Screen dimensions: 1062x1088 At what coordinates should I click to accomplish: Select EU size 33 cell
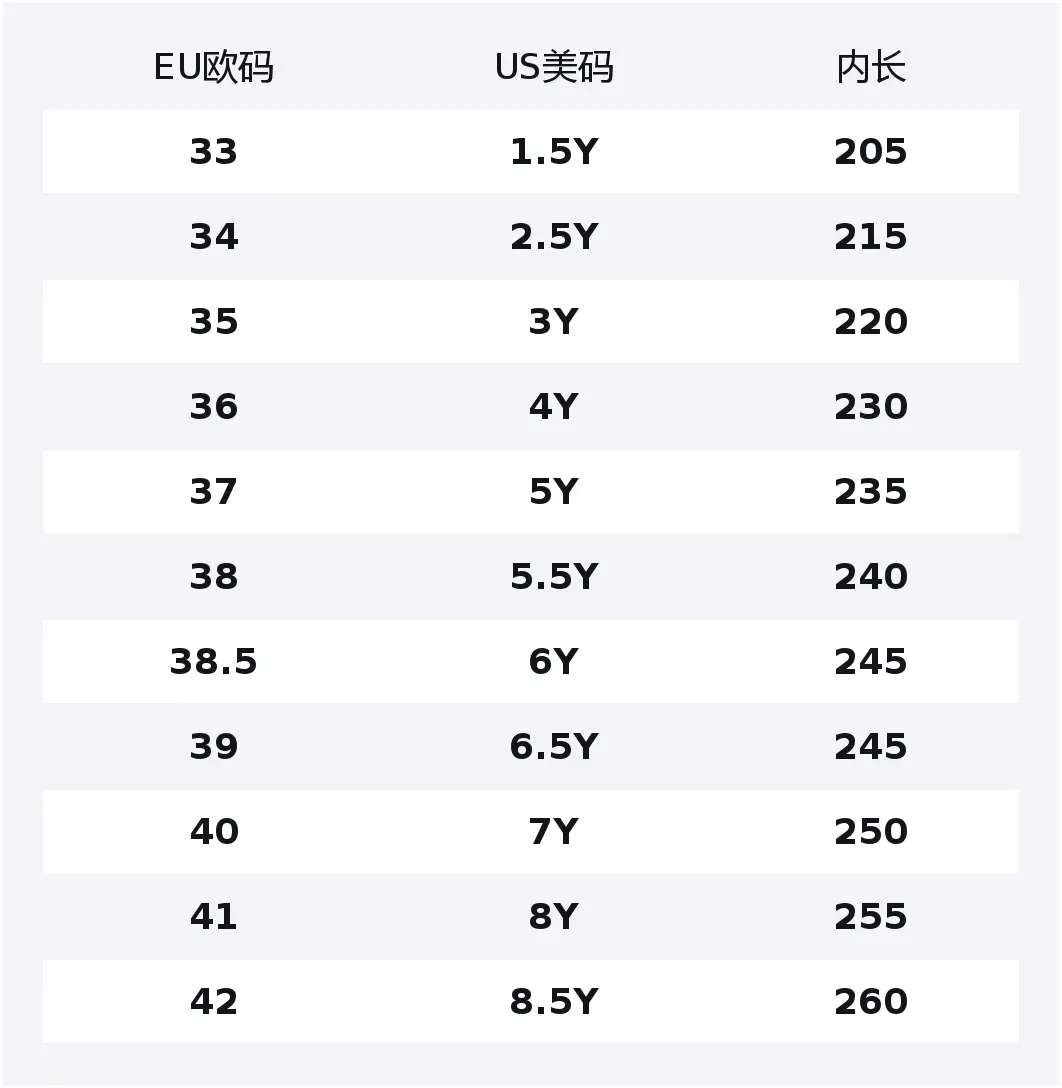[x=213, y=152]
